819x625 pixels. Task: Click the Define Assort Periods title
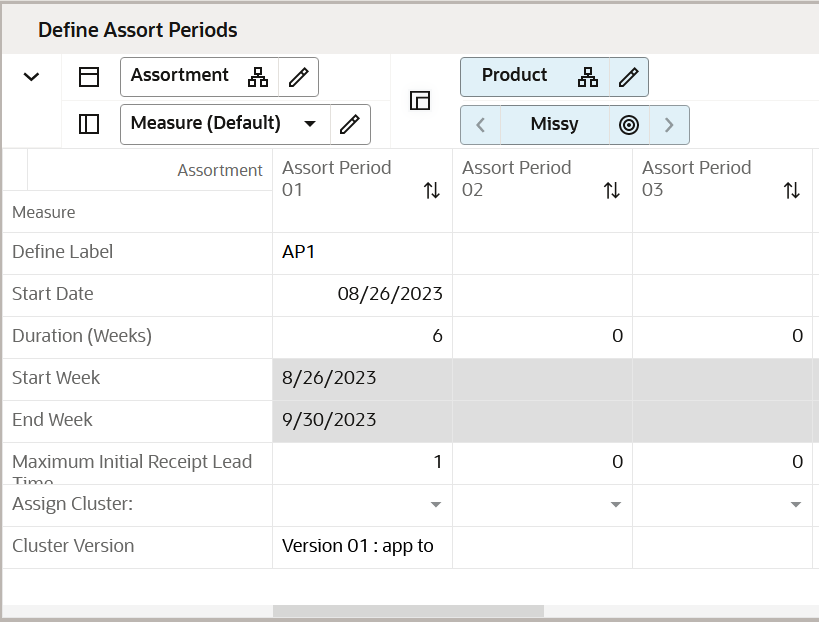[x=138, y=30]
